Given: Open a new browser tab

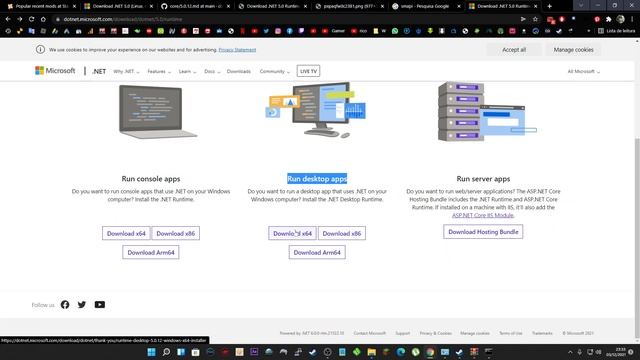Looking at the screenshot, I should tap(549, 6).
